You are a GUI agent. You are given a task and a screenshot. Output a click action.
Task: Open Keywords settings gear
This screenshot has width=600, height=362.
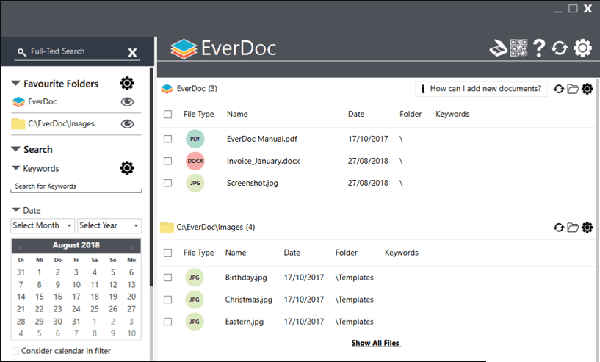(127, 168)
